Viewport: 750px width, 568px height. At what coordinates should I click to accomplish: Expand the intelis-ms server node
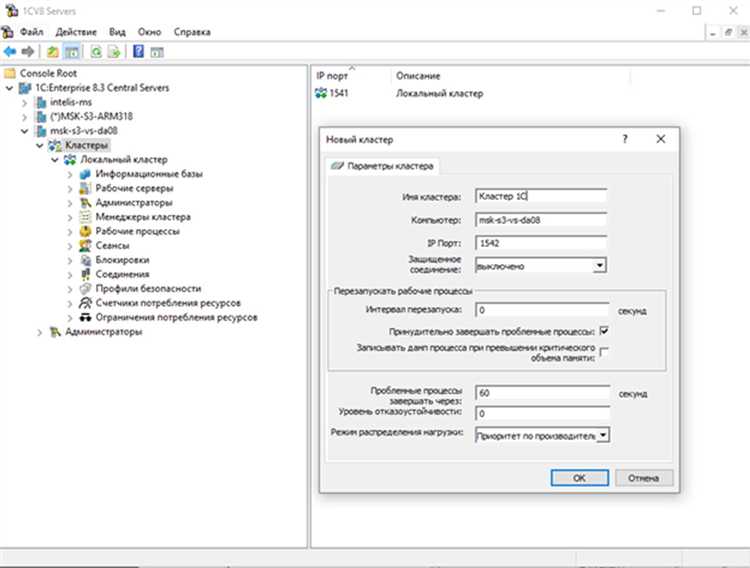(x=23, y=102)
